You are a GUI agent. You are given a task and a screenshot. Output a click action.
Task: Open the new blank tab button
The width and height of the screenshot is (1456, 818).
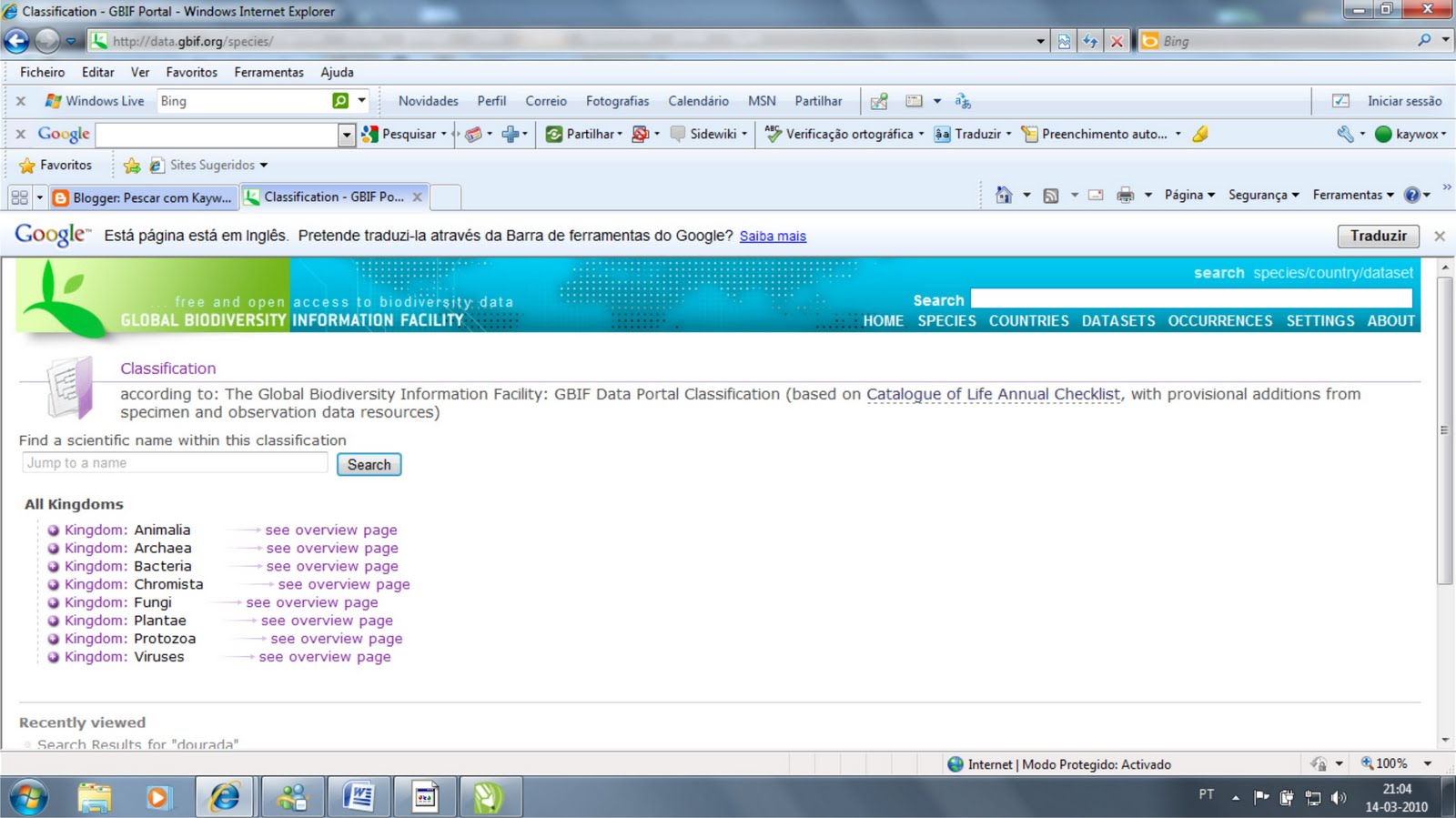click(x=445, y=197)
